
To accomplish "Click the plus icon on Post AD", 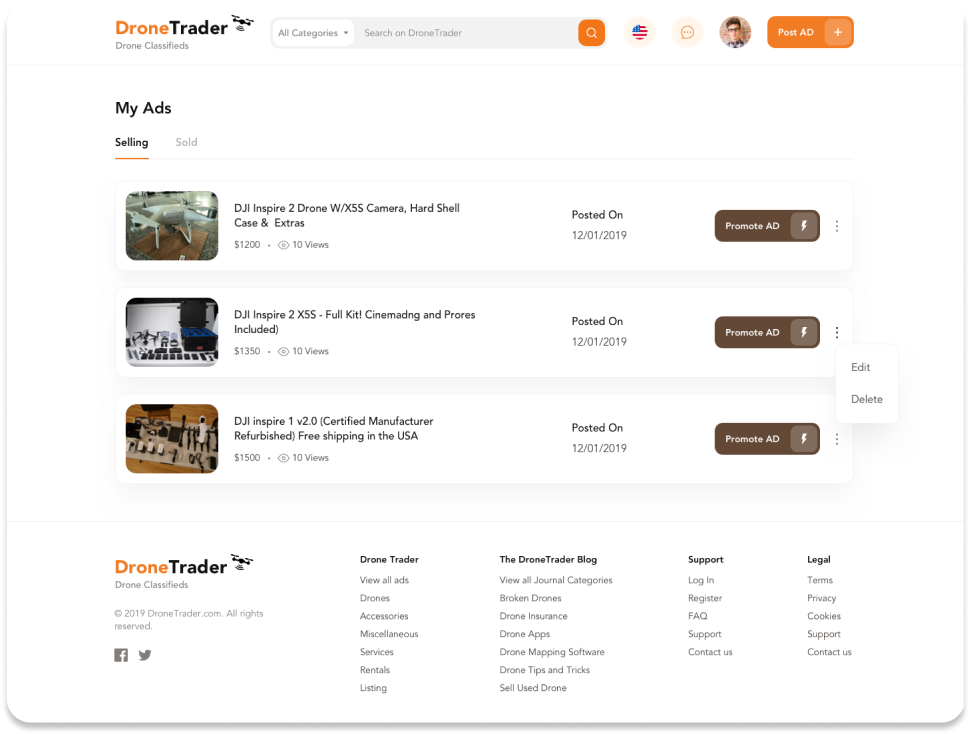I will pyautogui.click(x=837, y=32).
